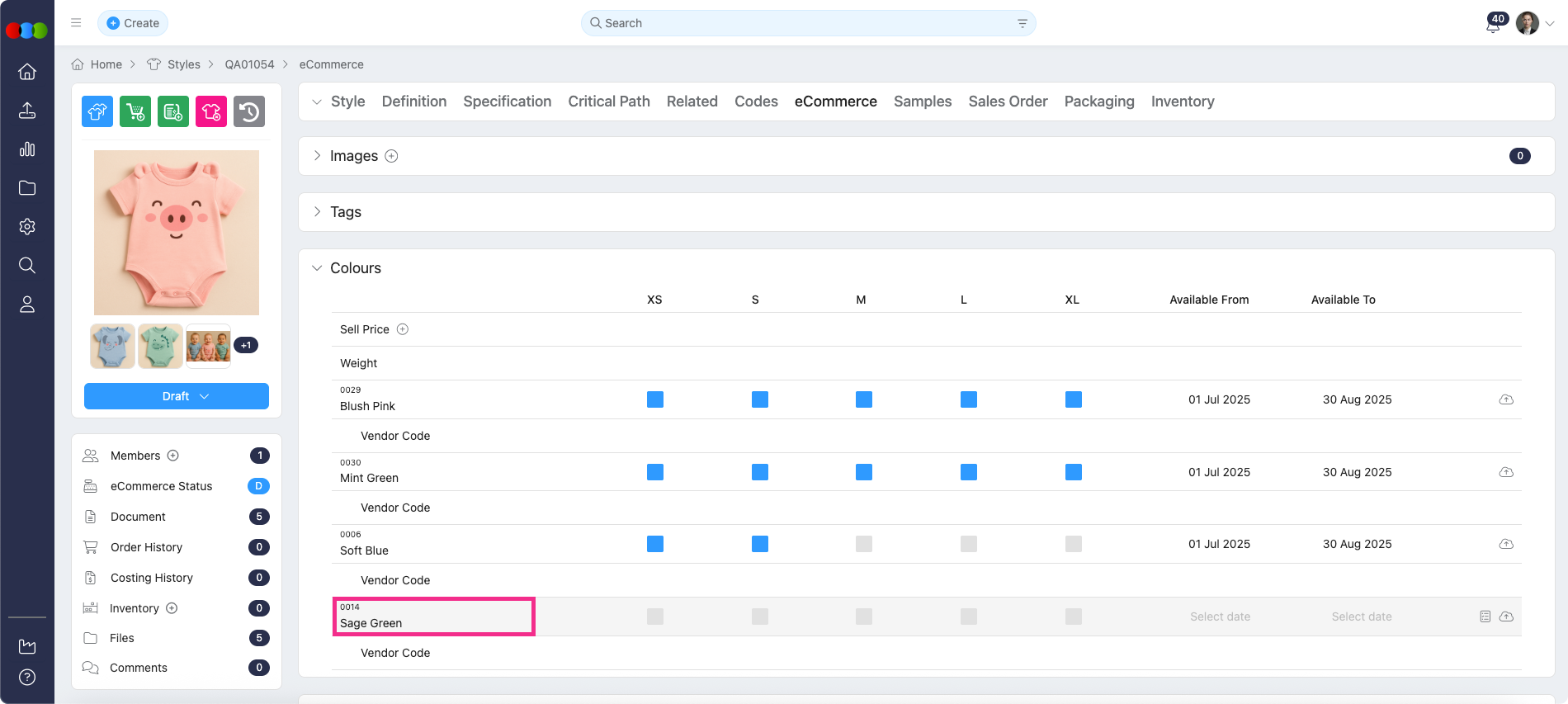Add member with plus icon beside Members
This screenshot has width=1568, height=704.
(x=173, y=456)
